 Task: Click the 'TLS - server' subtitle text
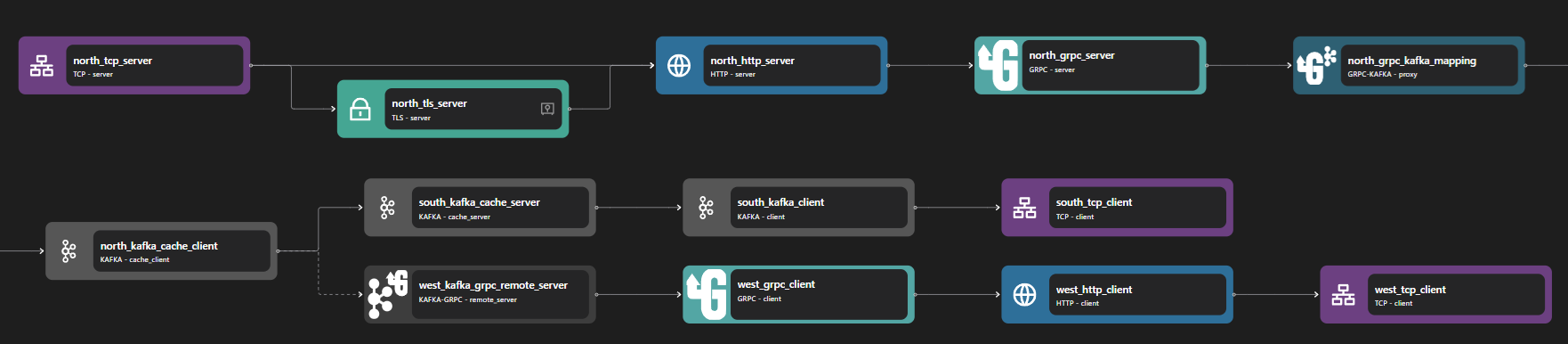tap(411, 118)
